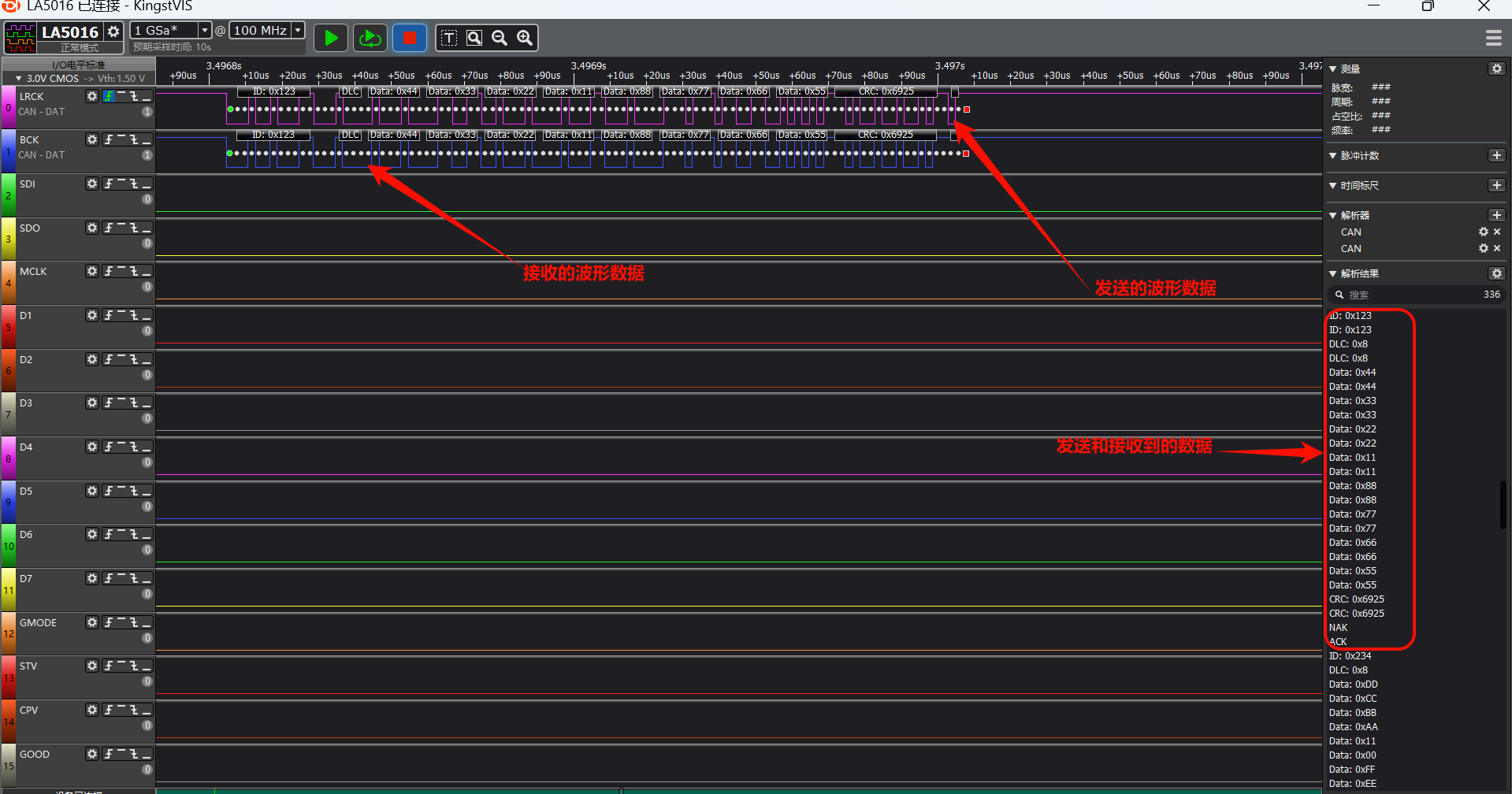Toggle falling edge trigger on D5 channel

(134, 491)
